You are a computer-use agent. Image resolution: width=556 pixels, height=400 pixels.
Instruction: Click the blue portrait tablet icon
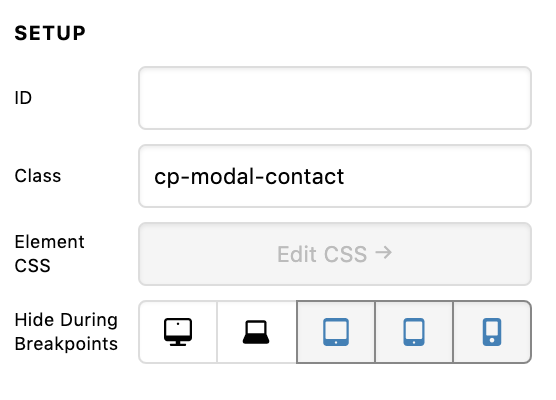click(414, 332)
